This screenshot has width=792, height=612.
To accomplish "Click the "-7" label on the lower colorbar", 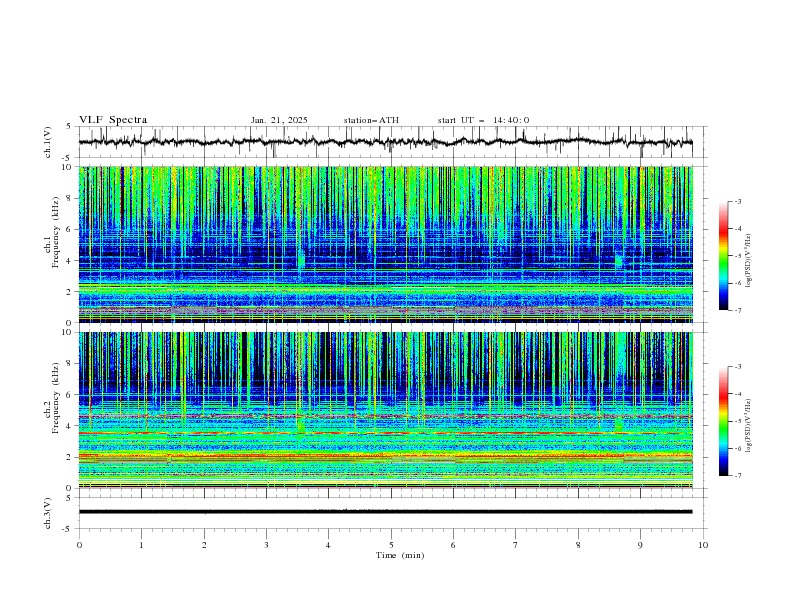I will point(738,475).
